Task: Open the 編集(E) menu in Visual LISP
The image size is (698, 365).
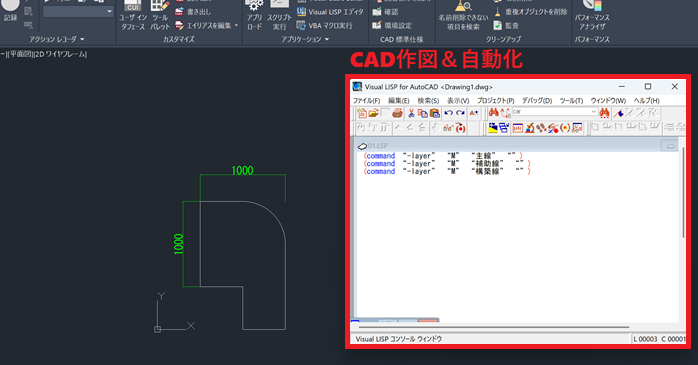Action: 398,101
